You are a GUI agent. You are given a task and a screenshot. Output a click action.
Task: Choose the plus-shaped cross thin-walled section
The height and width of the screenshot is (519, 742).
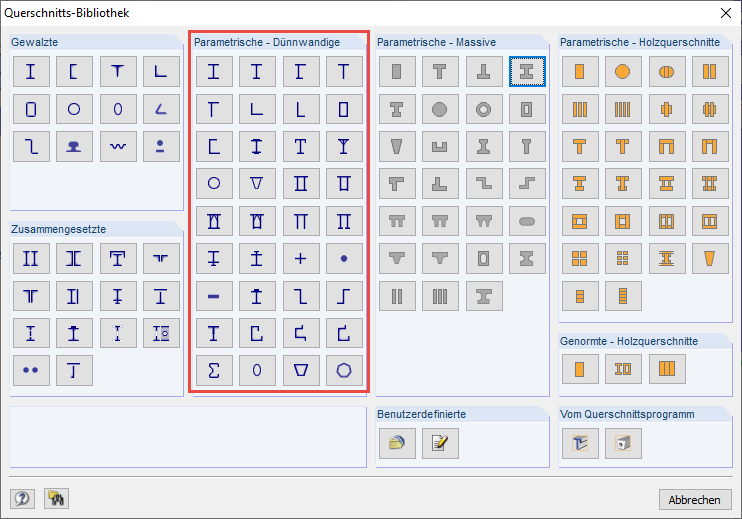[x=300, y=258]
